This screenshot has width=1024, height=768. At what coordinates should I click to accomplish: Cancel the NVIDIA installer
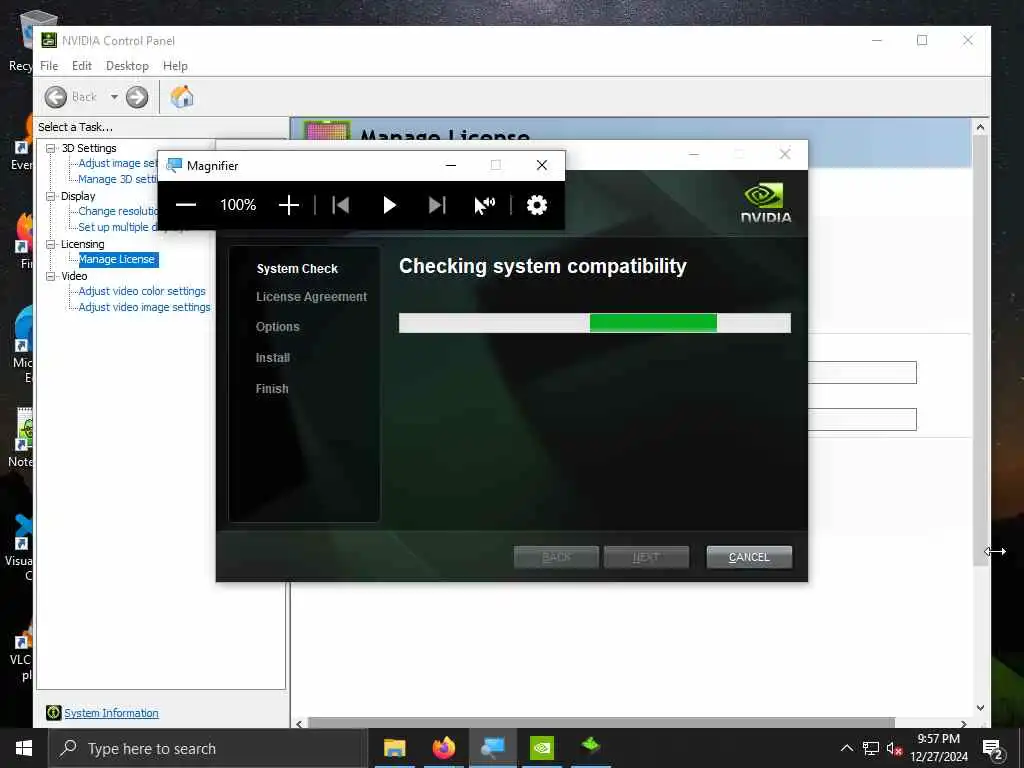[749, 557]
